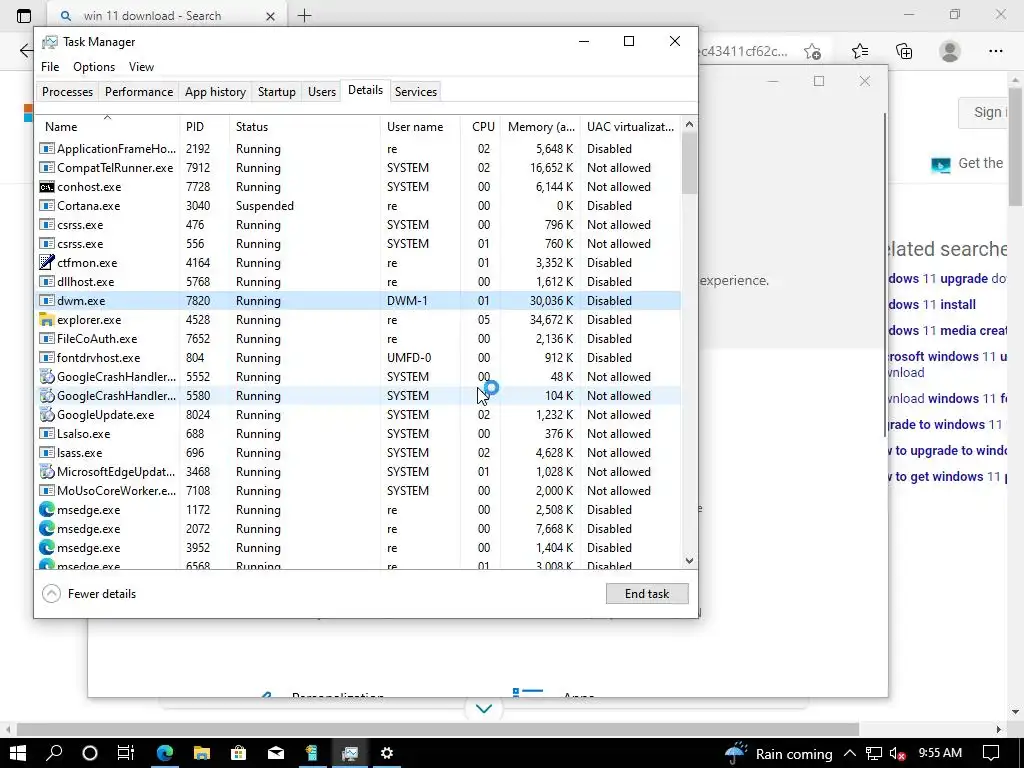Image resolution: width=1024 pixels, height=768 pixels.
Task: Select GoogleCrashHandler icon with PID 5552
Action: tap(46, 377)
